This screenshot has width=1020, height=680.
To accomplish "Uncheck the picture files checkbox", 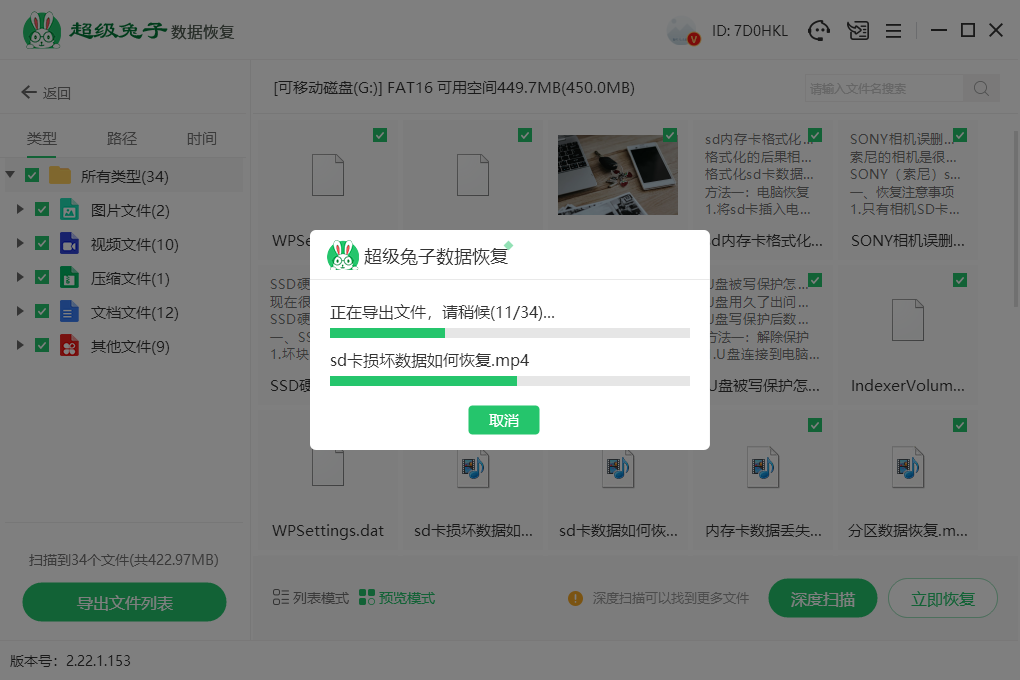I will click(42, 210).
